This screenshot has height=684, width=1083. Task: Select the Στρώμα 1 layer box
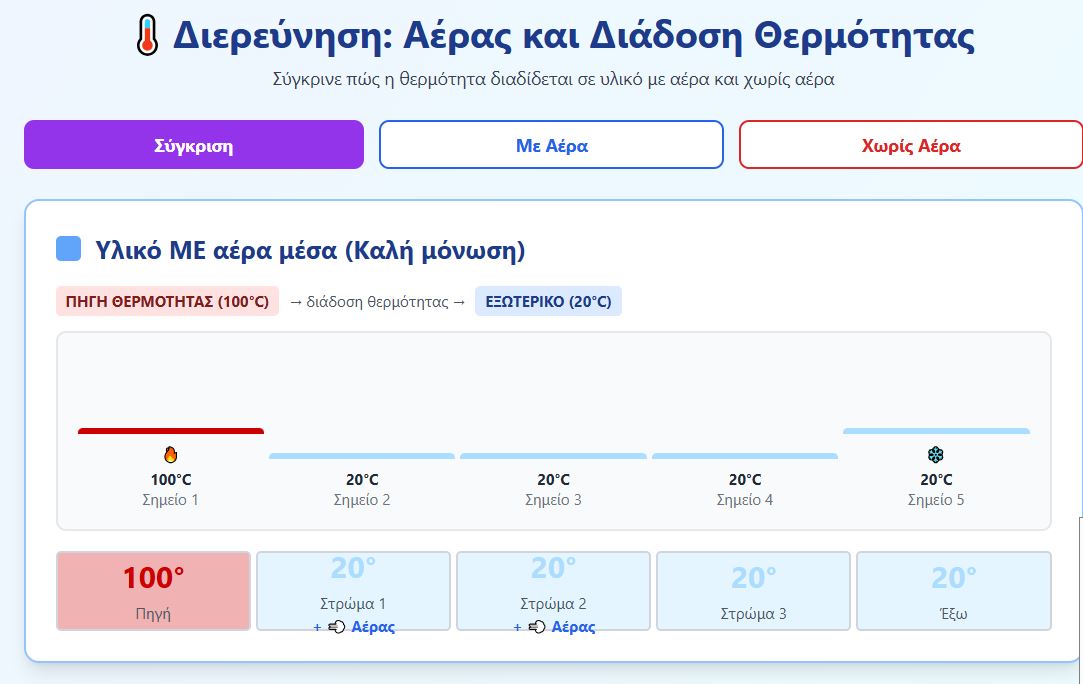coord(353,590)
